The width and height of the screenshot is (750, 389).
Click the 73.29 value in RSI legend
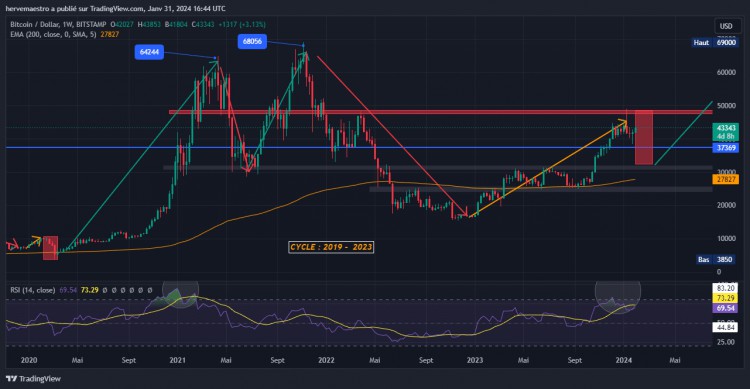click(x=89, y=290)
